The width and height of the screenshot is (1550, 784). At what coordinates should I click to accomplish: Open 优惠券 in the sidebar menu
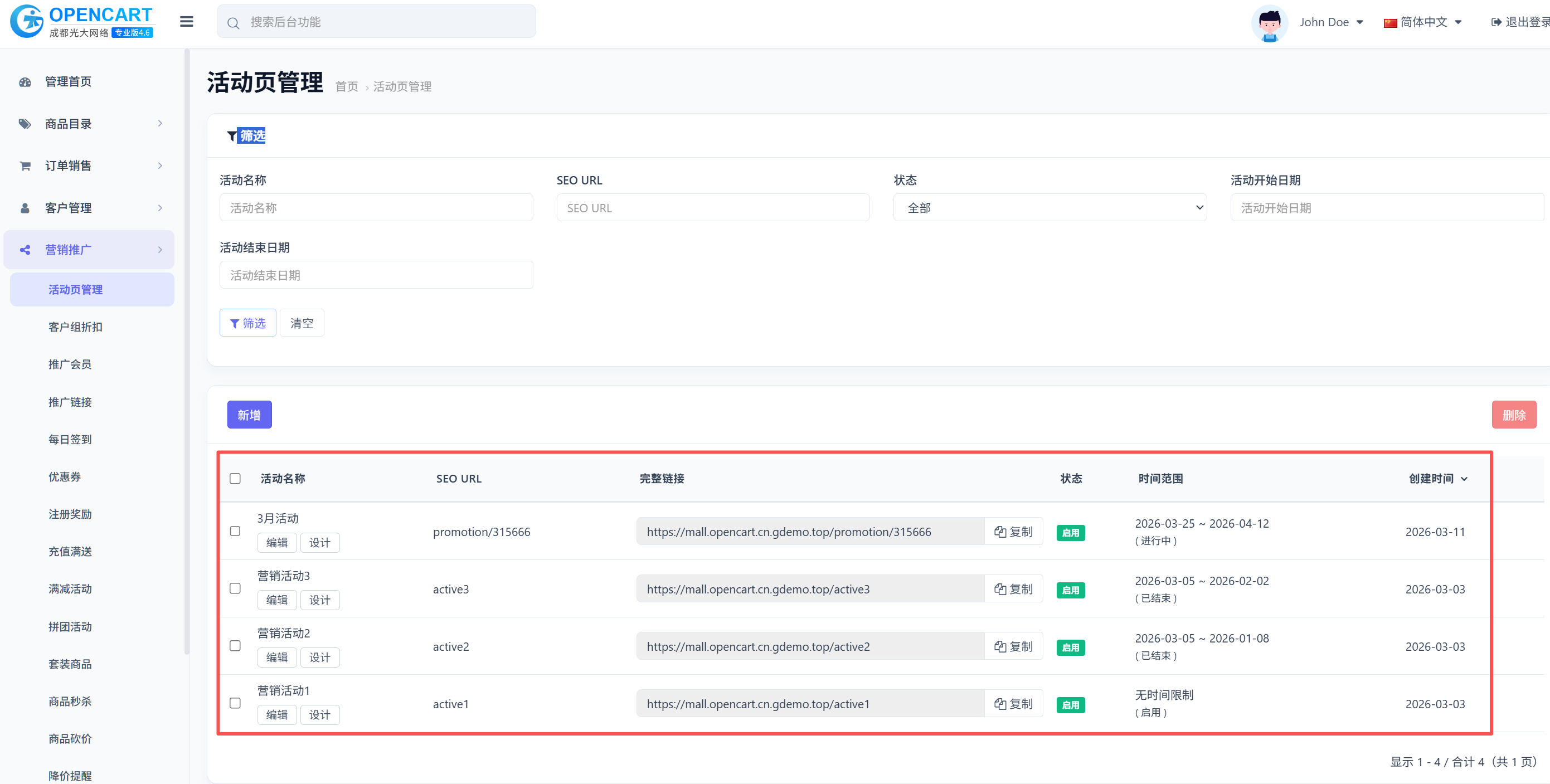(x=65, y=477)
